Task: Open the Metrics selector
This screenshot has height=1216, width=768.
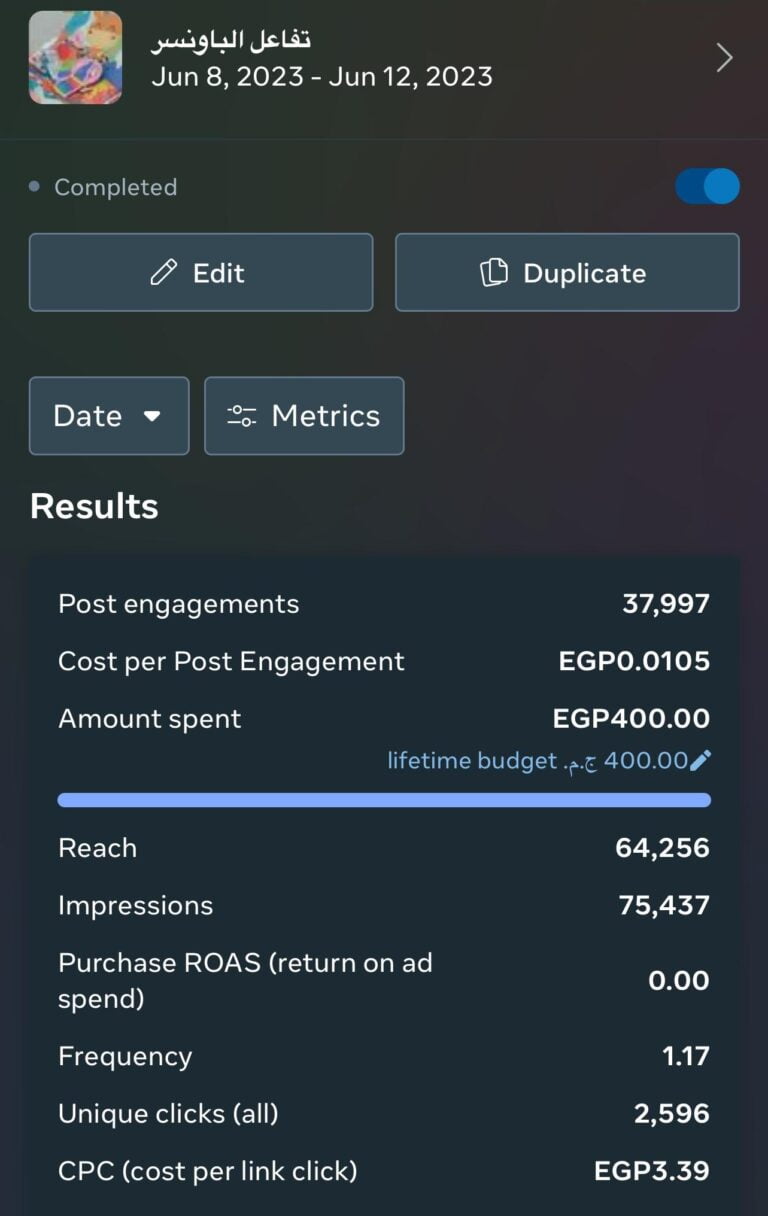Action: pyautogui.click(x=304, y=416)
